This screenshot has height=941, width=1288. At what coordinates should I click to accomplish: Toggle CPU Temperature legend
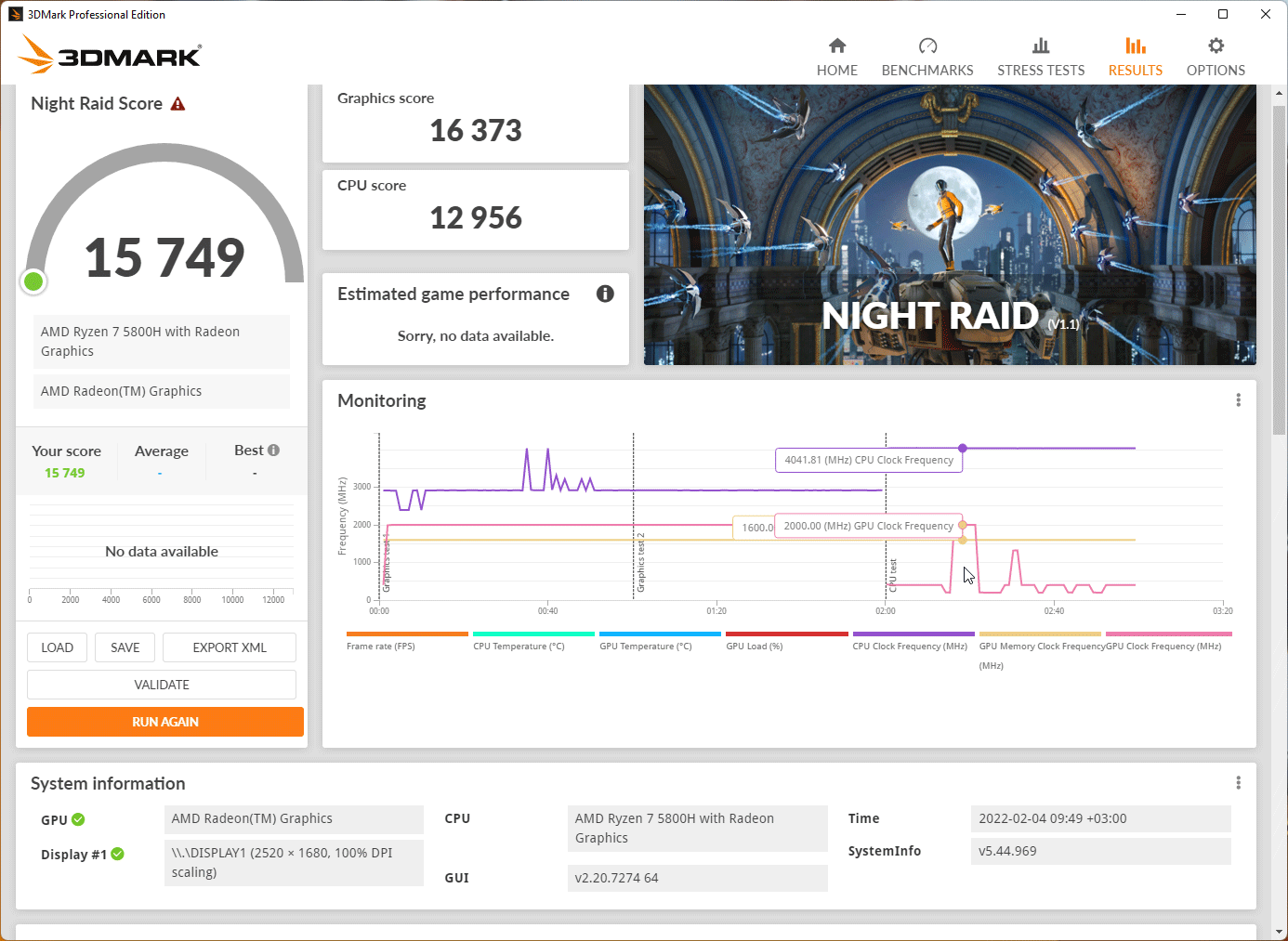click(533, 641)
